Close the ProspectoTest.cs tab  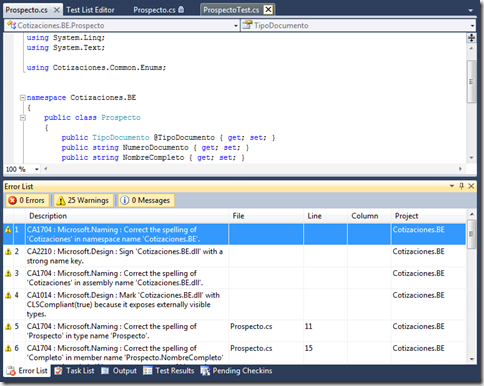point(268,10)
